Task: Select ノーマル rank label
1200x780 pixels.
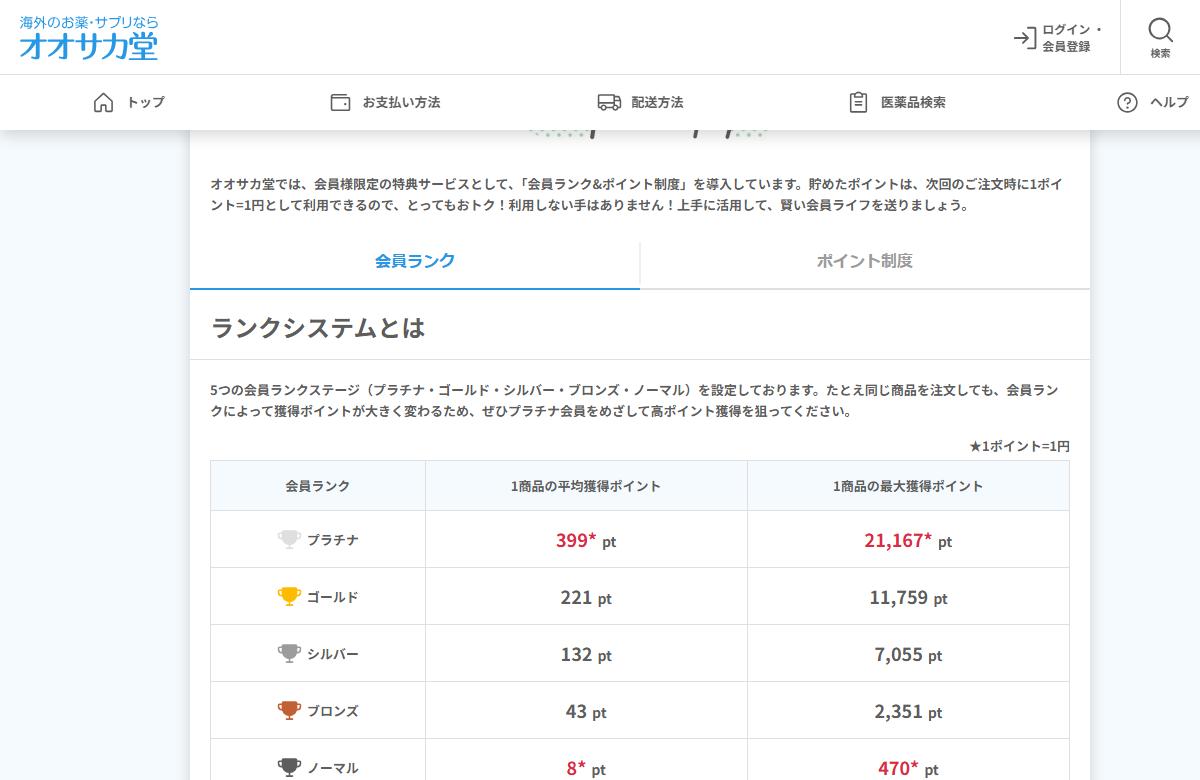Action: 333,768
